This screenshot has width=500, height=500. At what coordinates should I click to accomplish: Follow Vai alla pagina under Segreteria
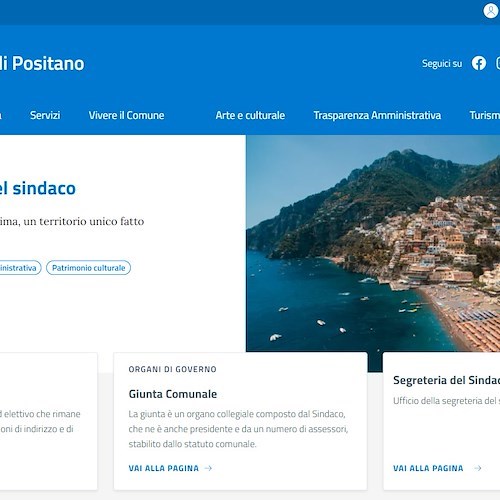click(x=428, y=468)
